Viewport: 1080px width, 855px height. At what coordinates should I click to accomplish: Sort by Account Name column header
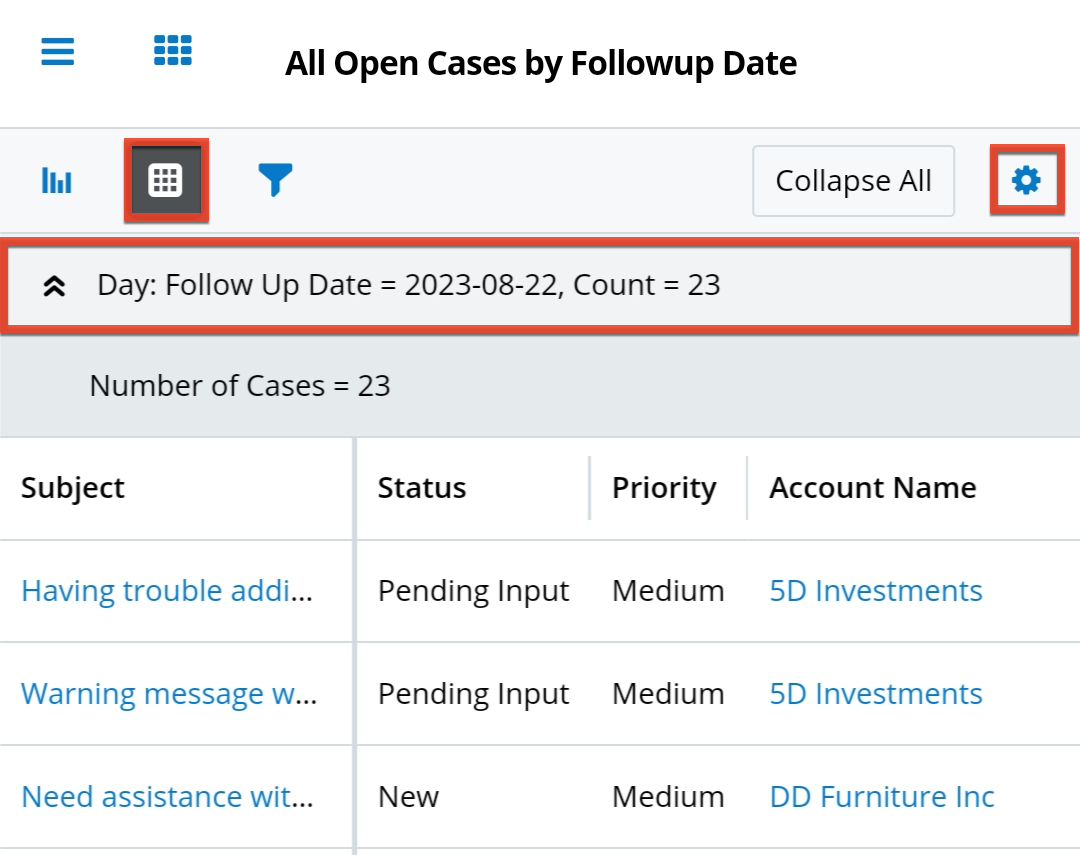tap(872, 488)
